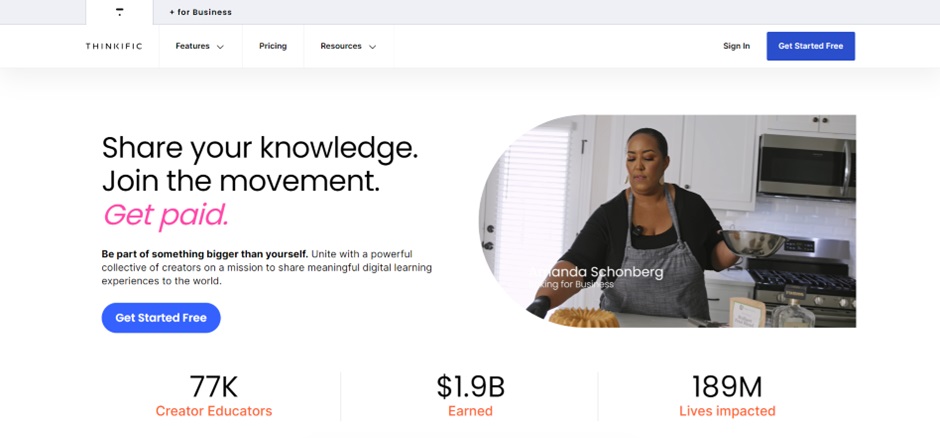Go to the Pricing page
The height and width of the screenshot is (438, 940).
[273, 46]
